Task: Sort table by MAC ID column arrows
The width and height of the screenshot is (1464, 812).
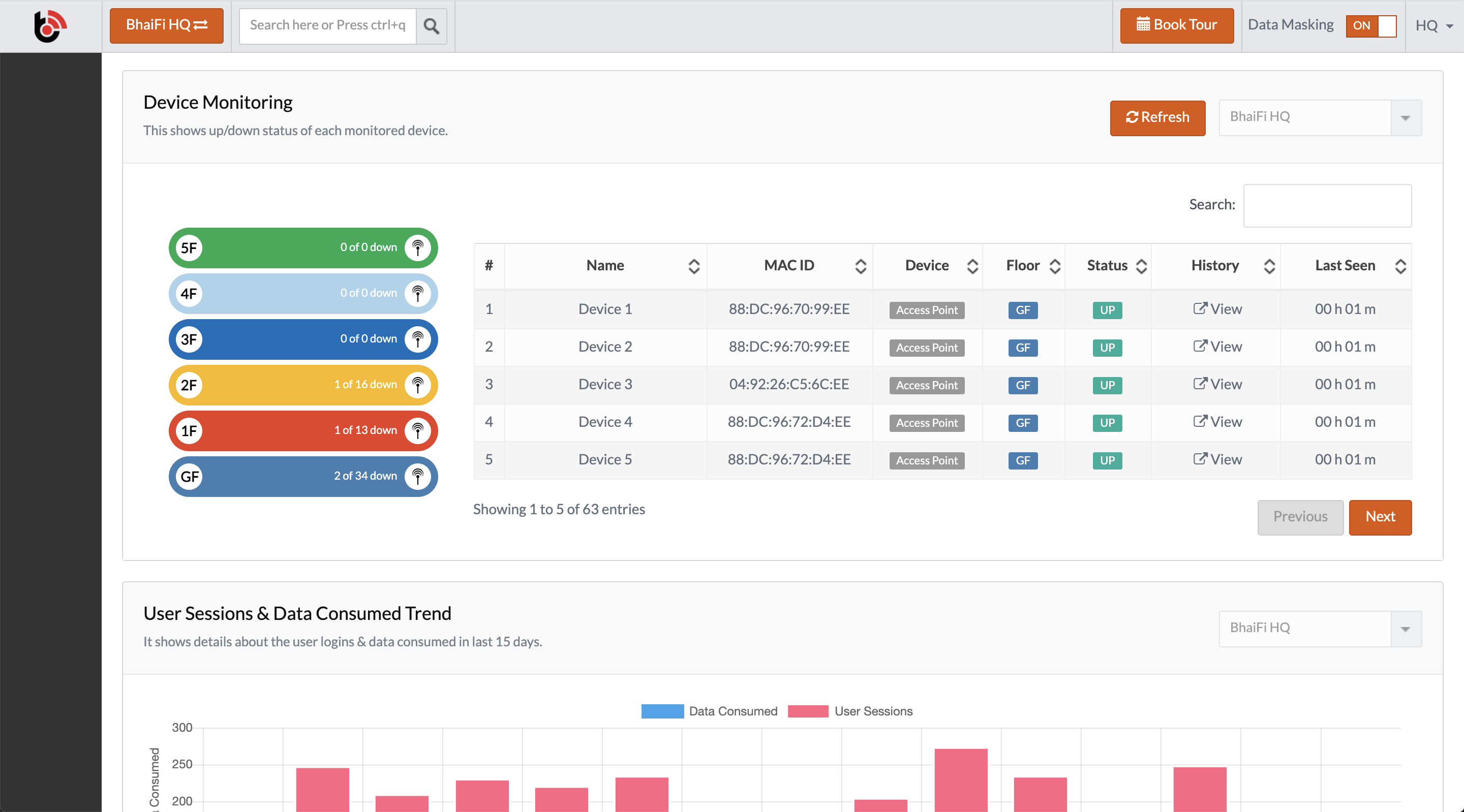Action: [x=861, y=266]
